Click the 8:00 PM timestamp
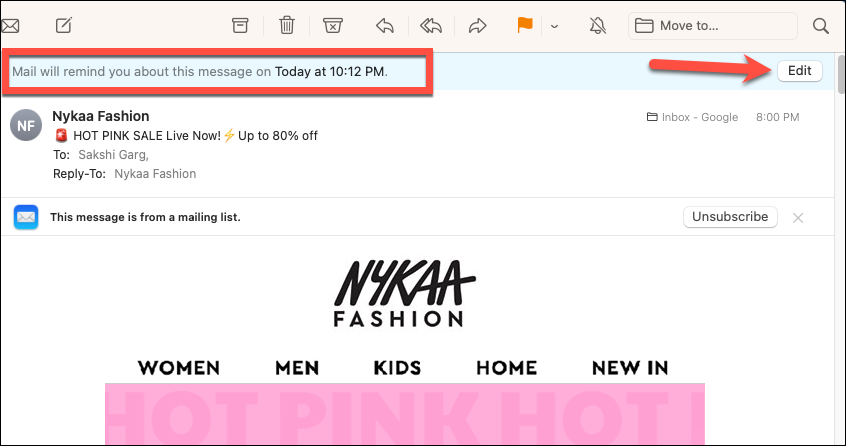Image resolution: width=846 pixels, height=446 pixels. pos(777,117)
